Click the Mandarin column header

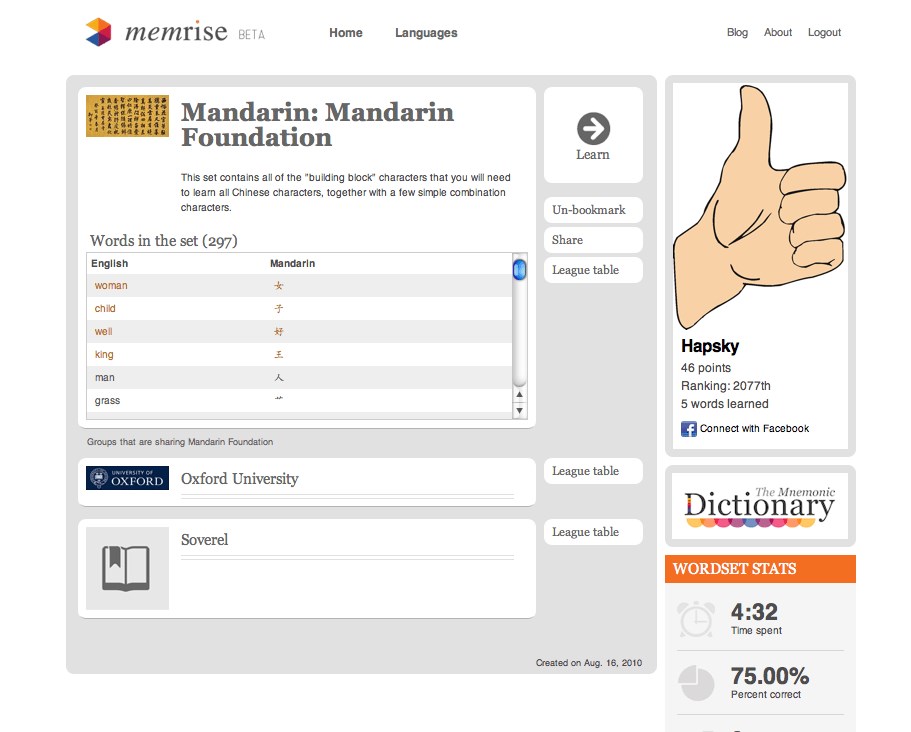292,264
